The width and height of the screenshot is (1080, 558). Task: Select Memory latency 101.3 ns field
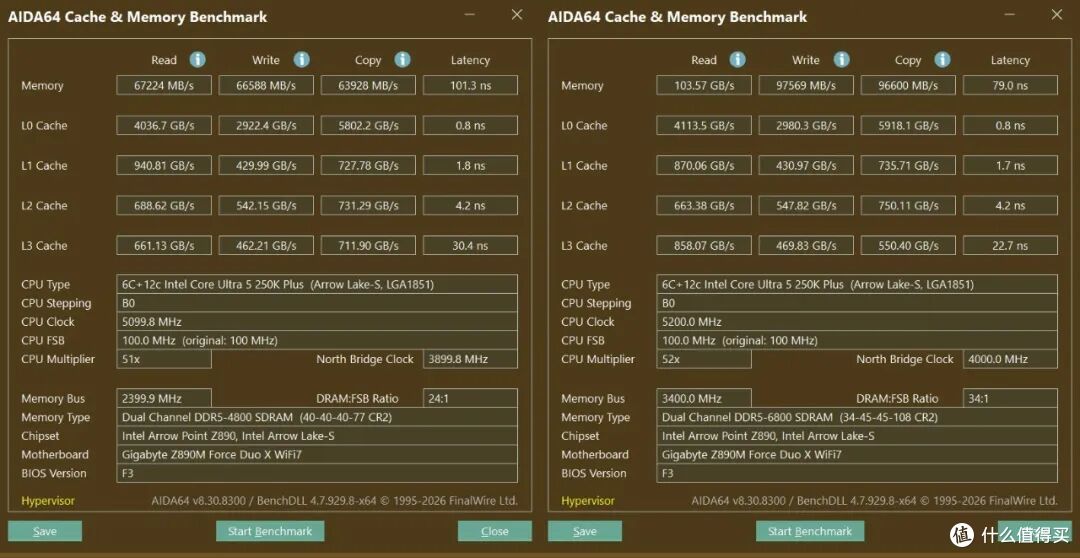point(470,85)
